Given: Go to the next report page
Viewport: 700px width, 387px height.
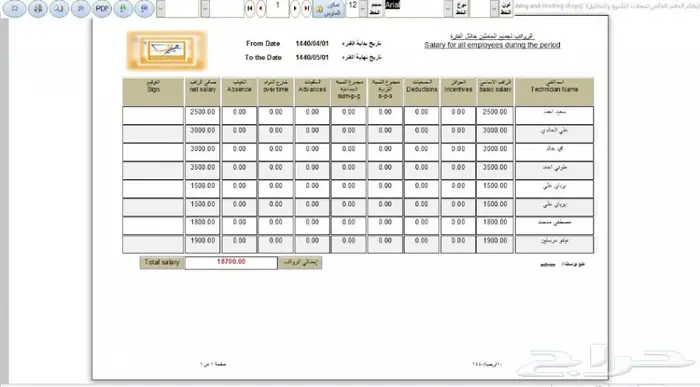Looking at the screenshot, I should [295, 8].
